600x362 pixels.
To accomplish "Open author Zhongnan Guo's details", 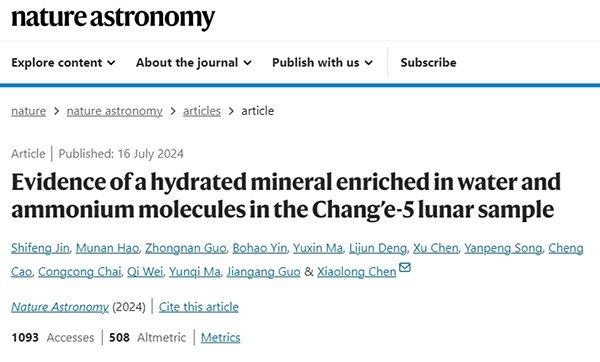I will tap(186, 248).
